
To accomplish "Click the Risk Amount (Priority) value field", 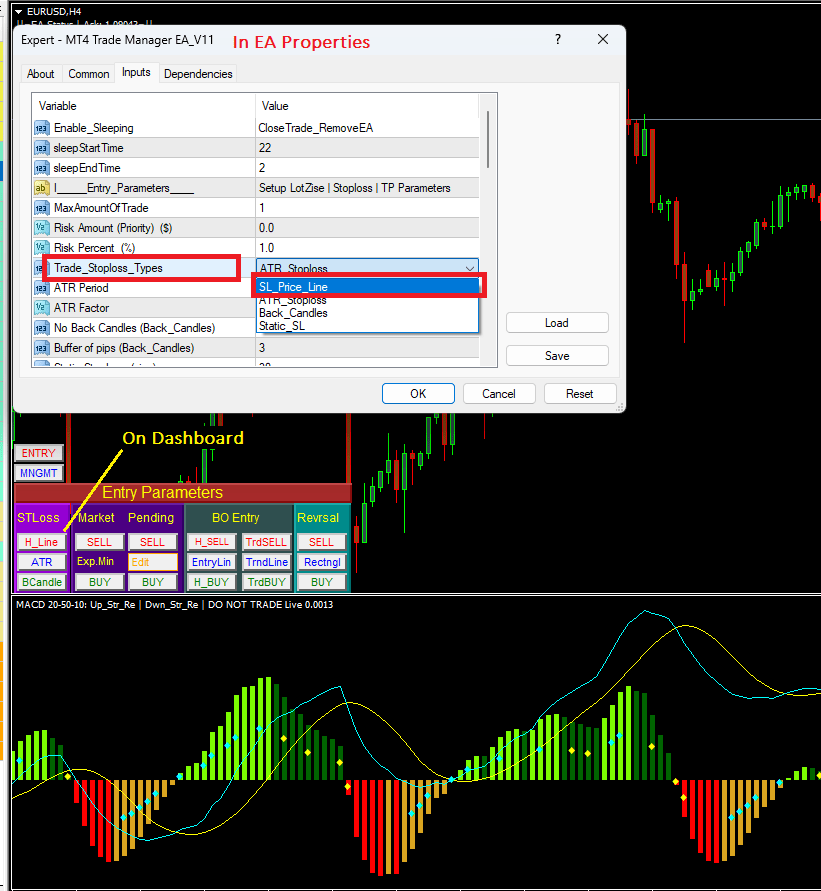I will pyautogui.click(x=367, y=228).
